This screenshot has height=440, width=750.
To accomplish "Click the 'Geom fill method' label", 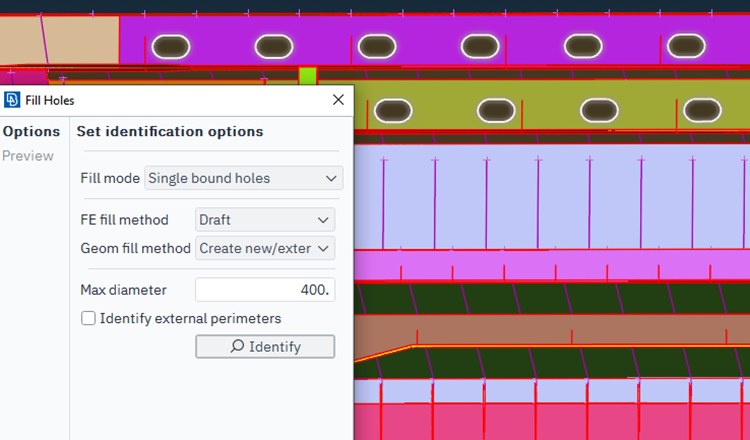I will tap(135, 248).
